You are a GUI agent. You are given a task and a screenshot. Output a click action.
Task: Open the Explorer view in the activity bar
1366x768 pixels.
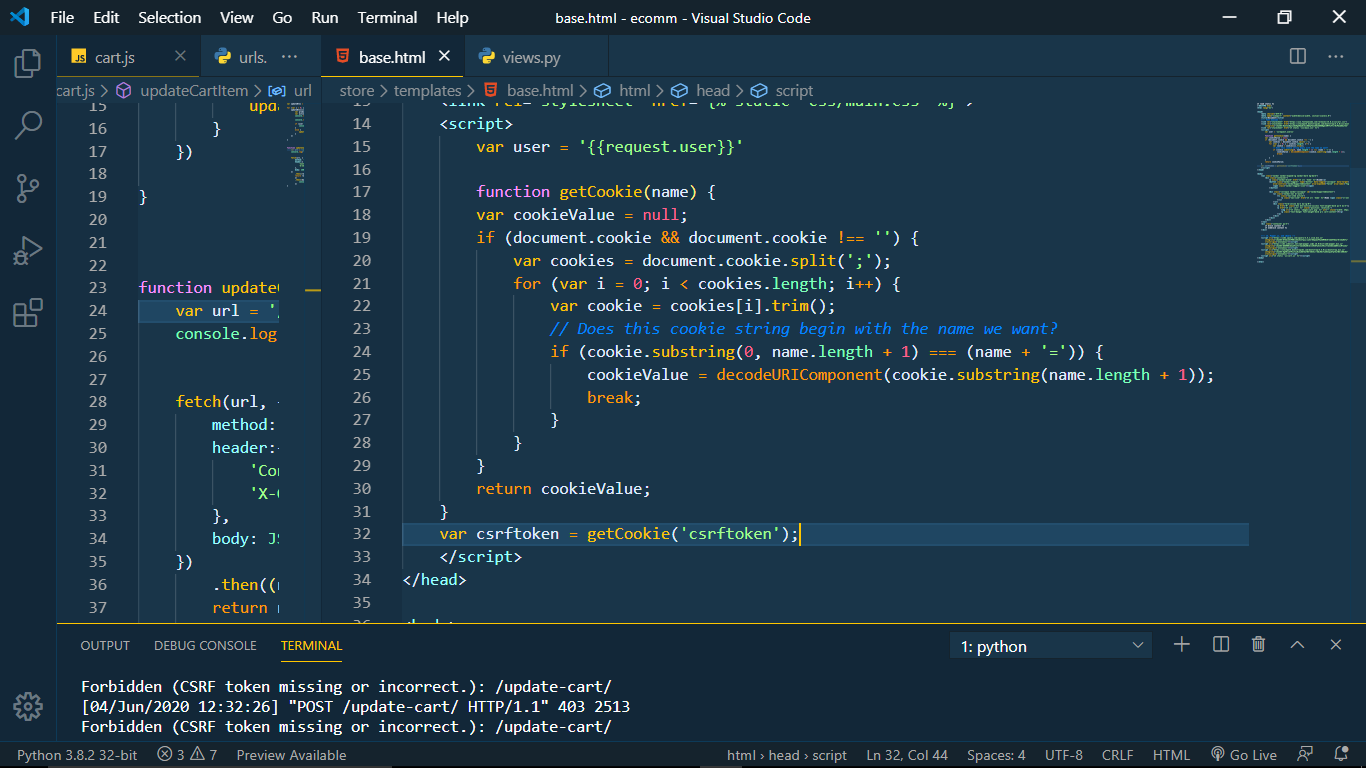coord(28,64)
